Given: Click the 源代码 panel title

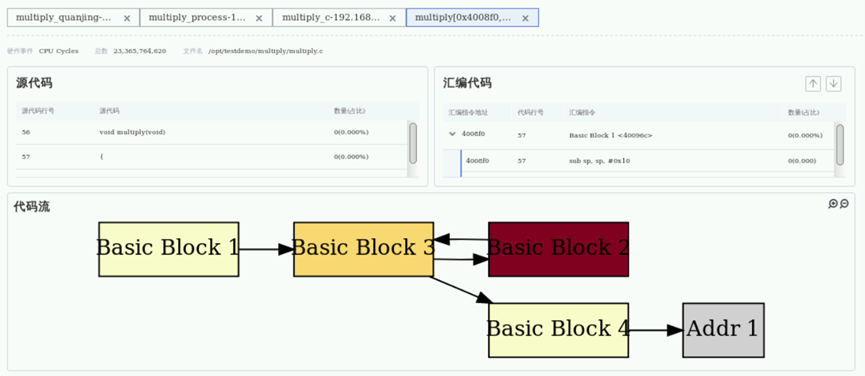Looking at the screenshot, I should (34, 83).
